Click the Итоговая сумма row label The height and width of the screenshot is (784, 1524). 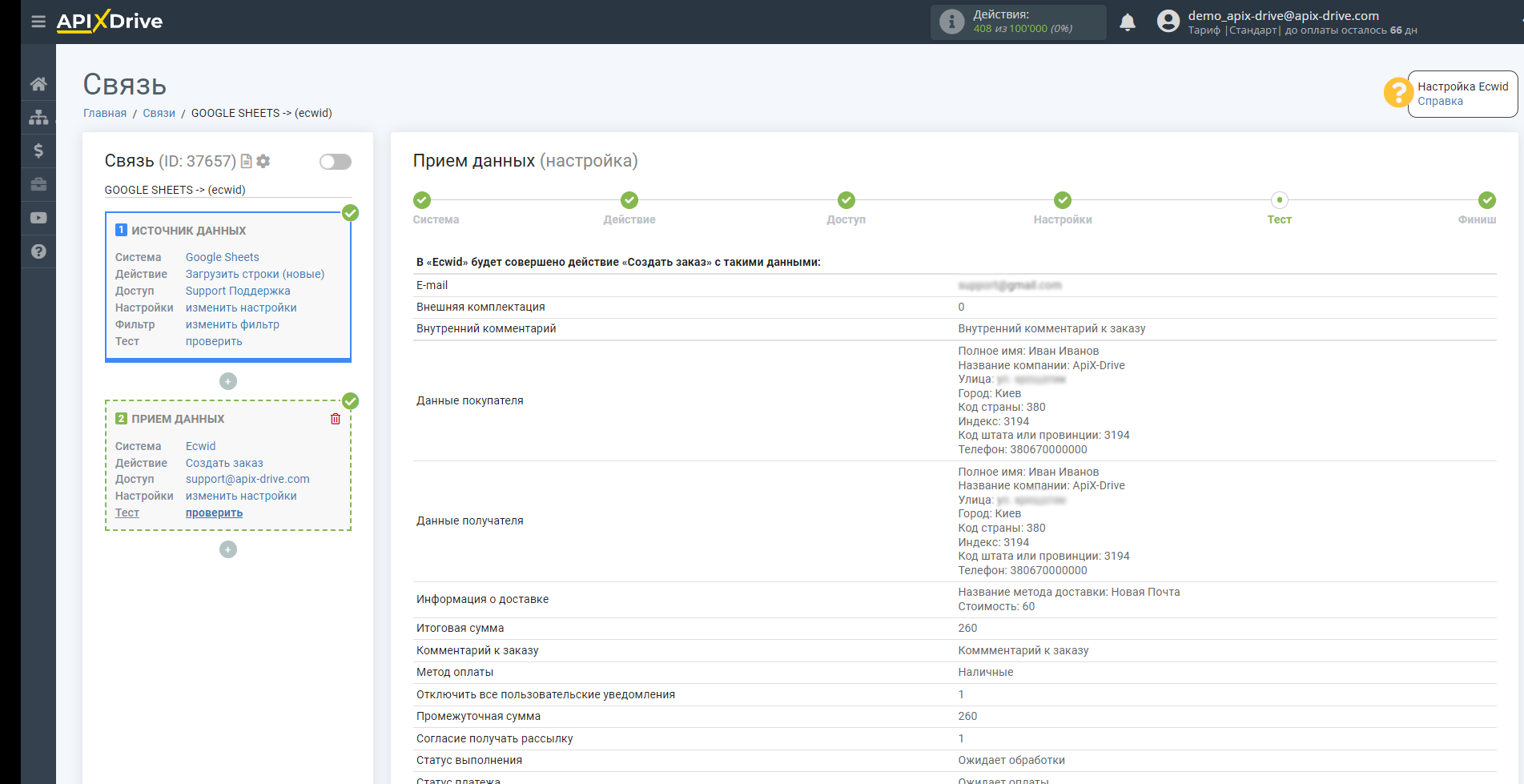click(460, 628)
